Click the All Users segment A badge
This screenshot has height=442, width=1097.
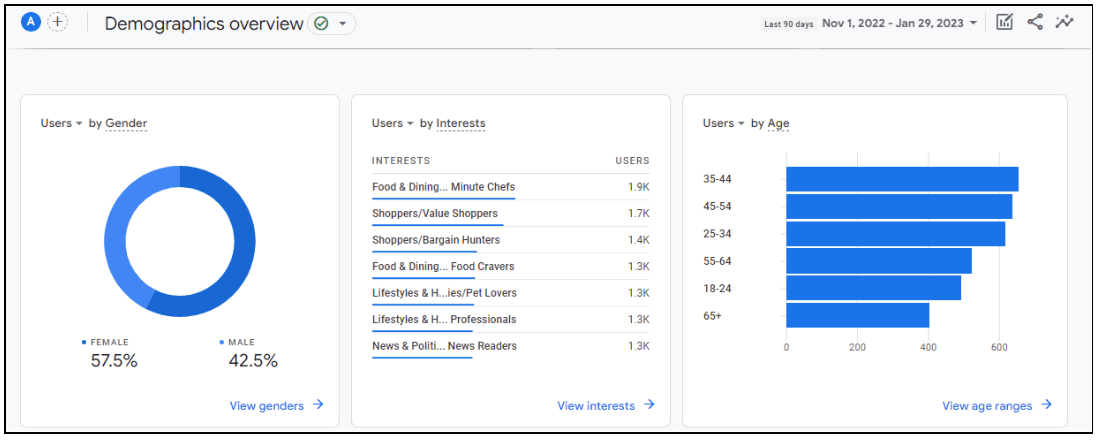coord(31,22)
